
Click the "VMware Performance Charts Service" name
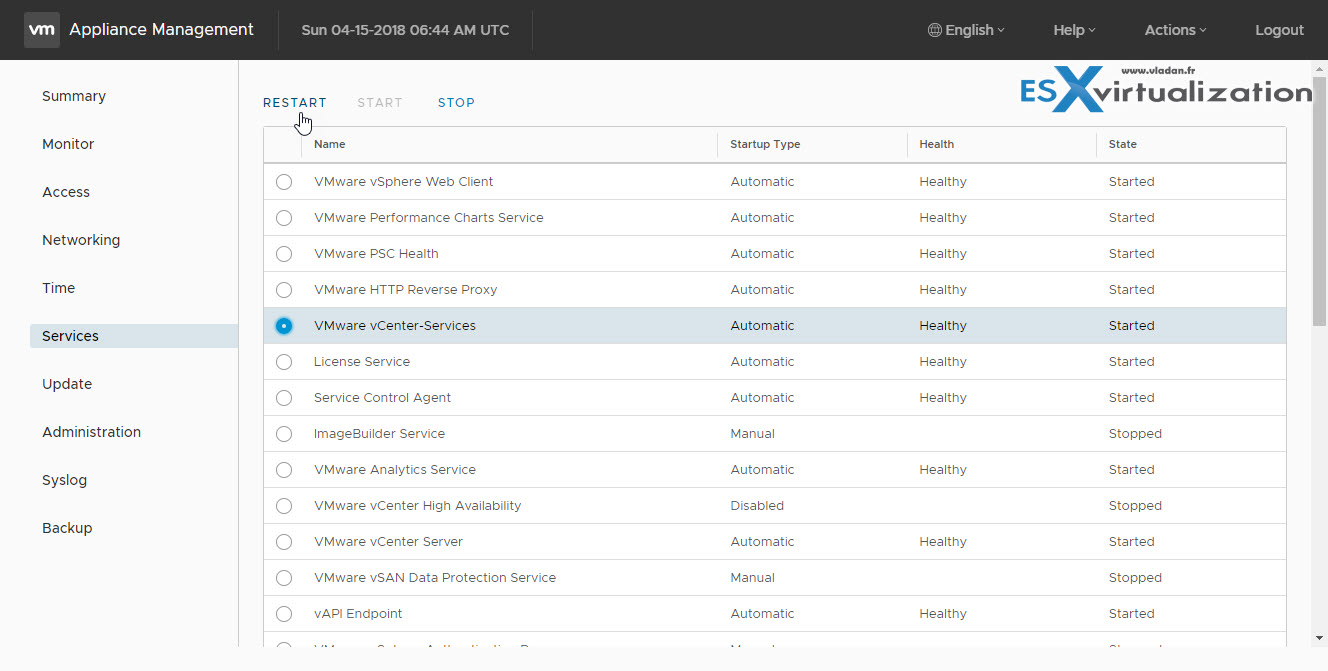point(429,218)
